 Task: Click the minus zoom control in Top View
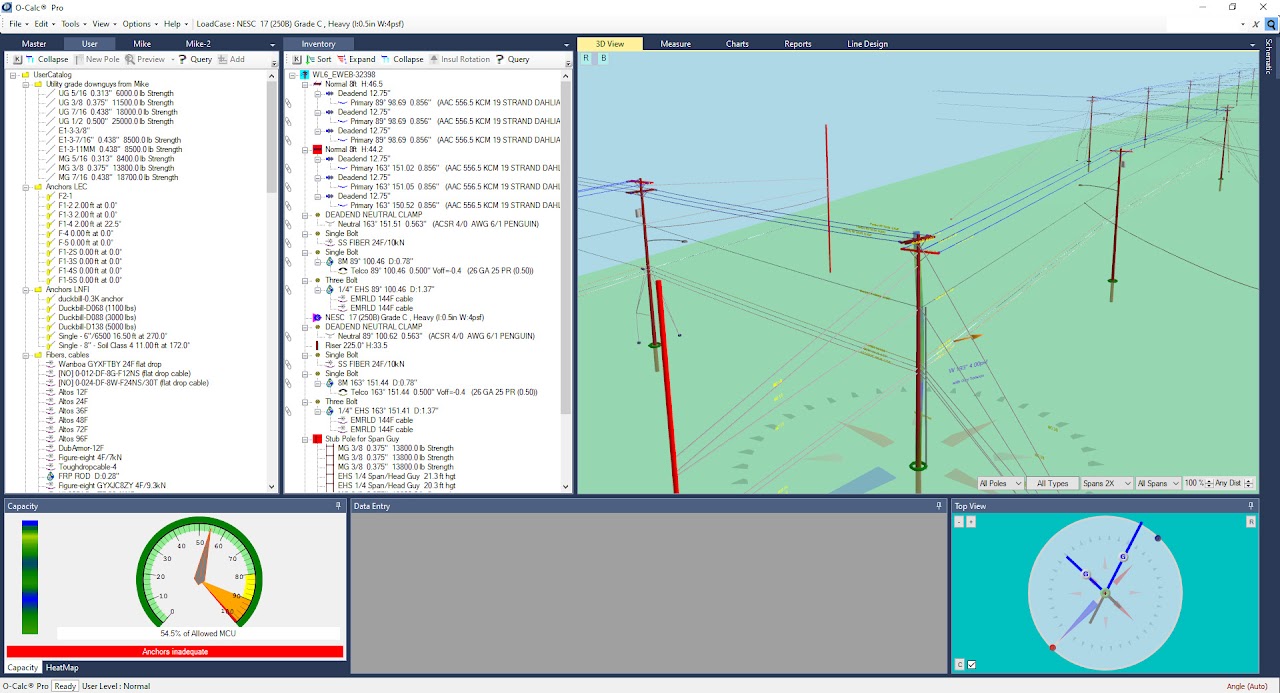(958, 521)
